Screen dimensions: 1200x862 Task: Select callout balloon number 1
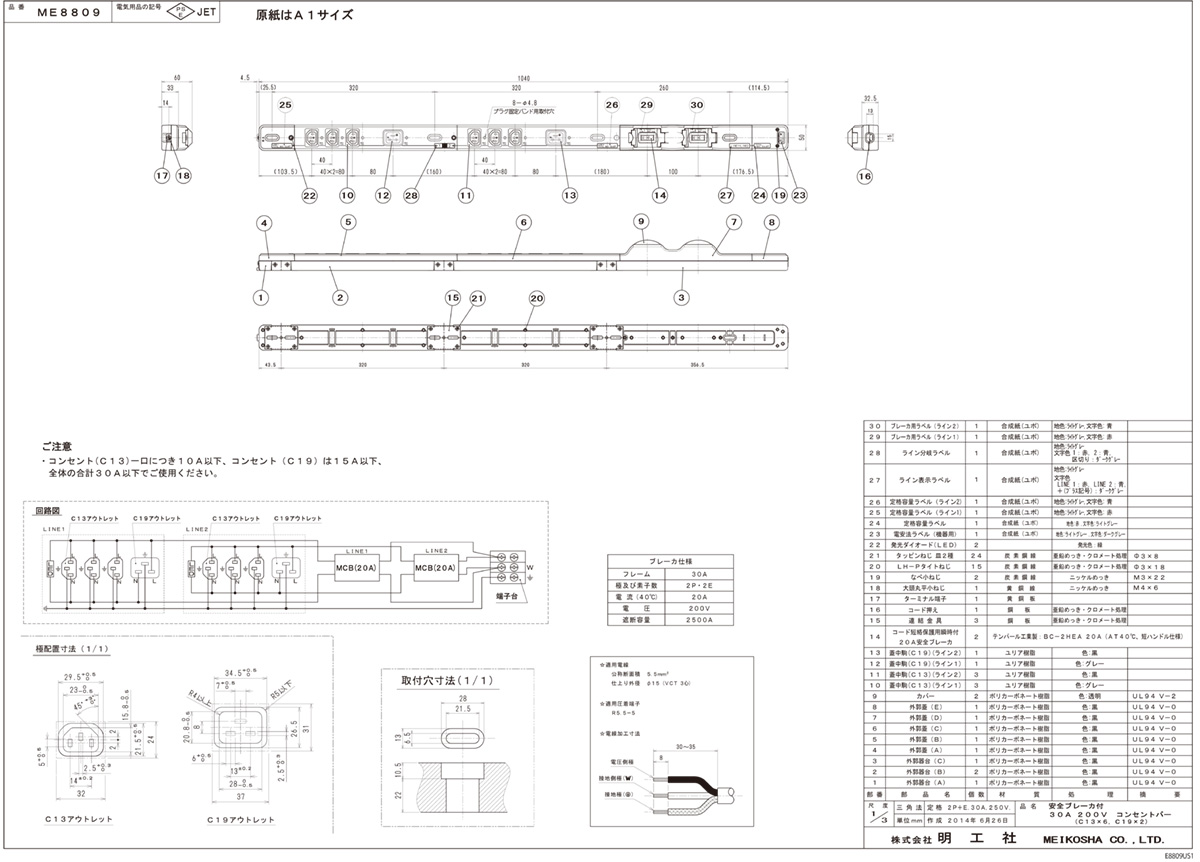pyautogui.click(x=261, y=298)
